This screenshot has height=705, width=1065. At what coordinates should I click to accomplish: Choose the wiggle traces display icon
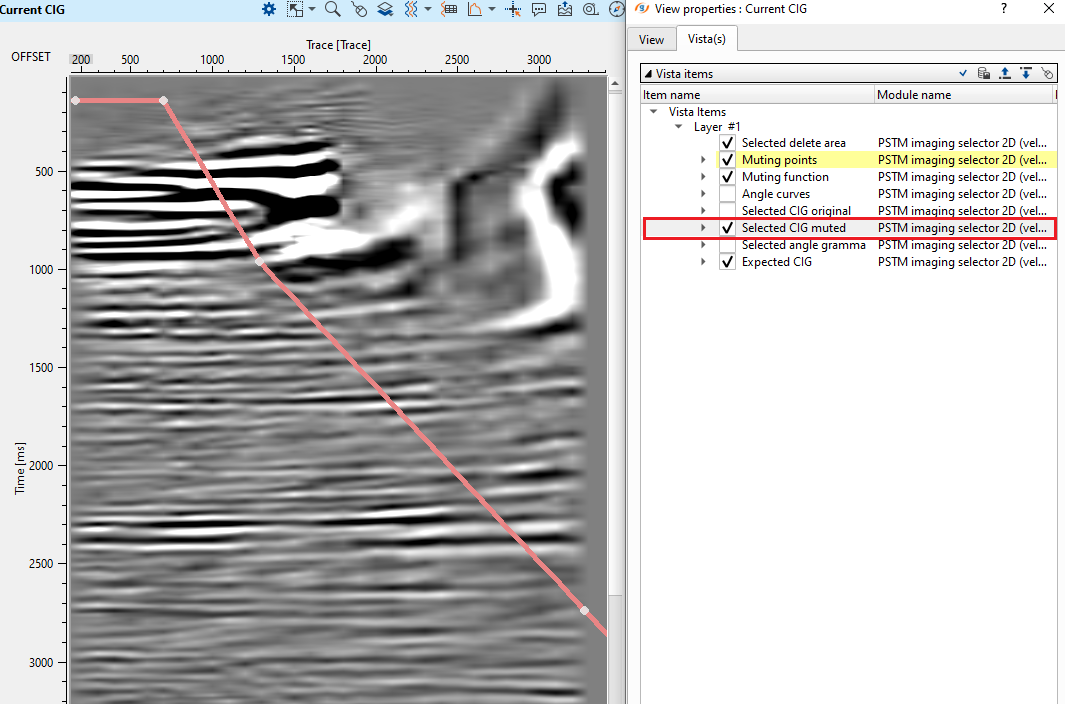(411, 10)
